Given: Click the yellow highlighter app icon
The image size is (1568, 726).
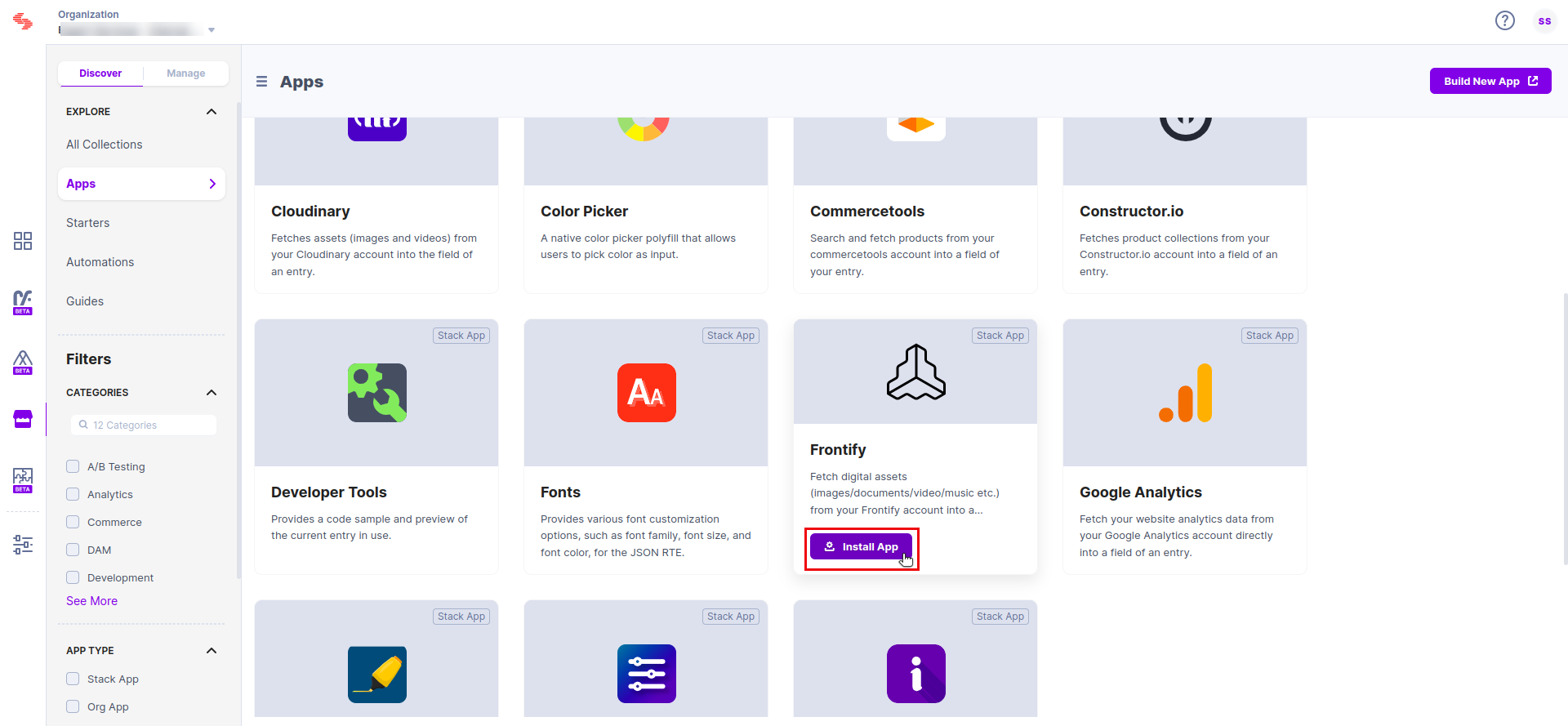Looking at the screenshot, I should point(377,674).
